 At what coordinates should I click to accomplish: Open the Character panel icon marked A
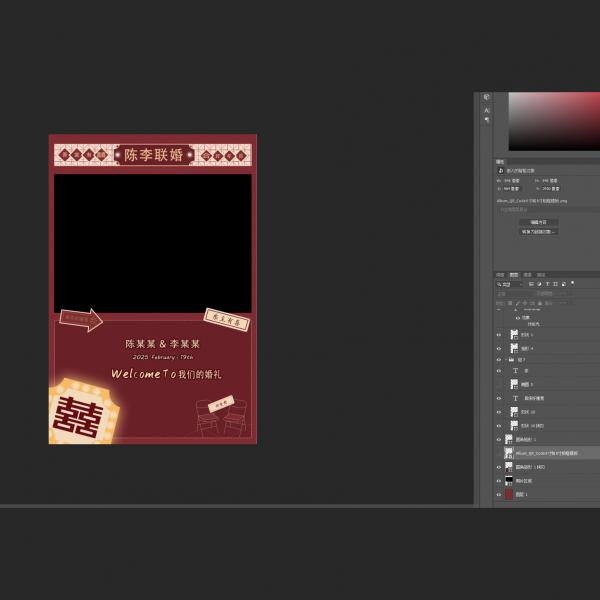487,110
